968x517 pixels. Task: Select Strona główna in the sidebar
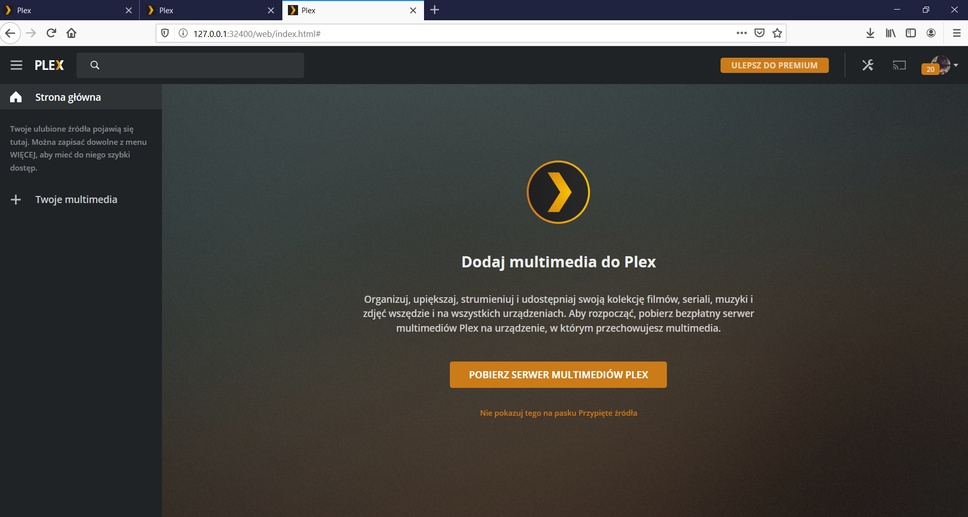click(x=81, y=97)
